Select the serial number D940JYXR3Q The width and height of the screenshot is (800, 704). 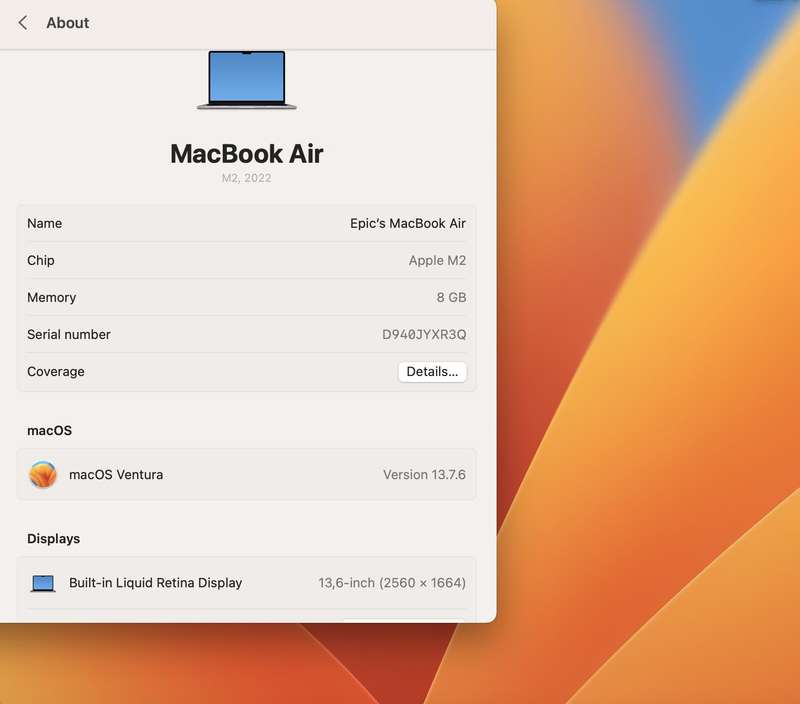(424, 335)
